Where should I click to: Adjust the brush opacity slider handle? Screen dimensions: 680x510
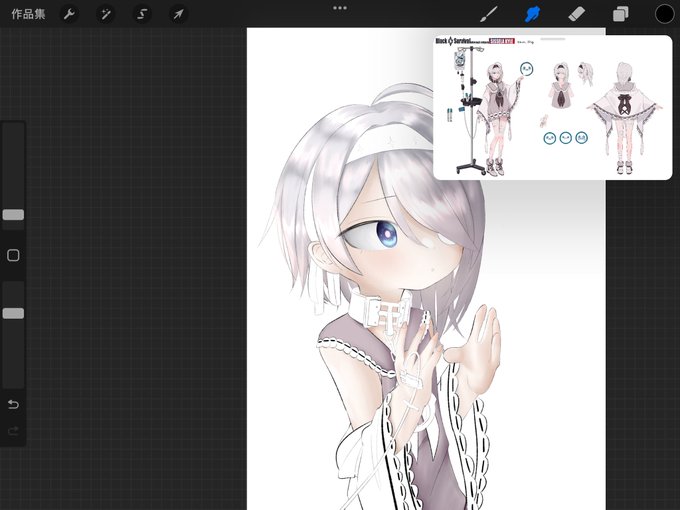pyautogui.click(x=13, y=314)
